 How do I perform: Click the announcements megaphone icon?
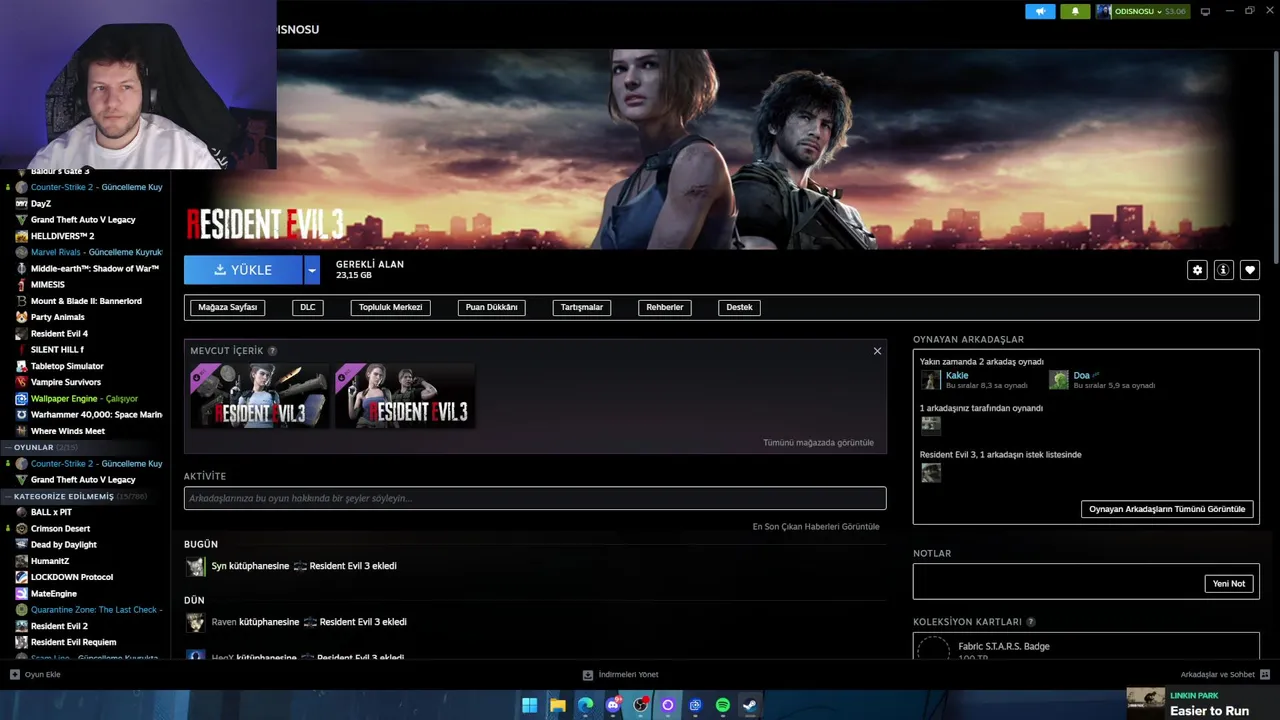click(1040, 11)
